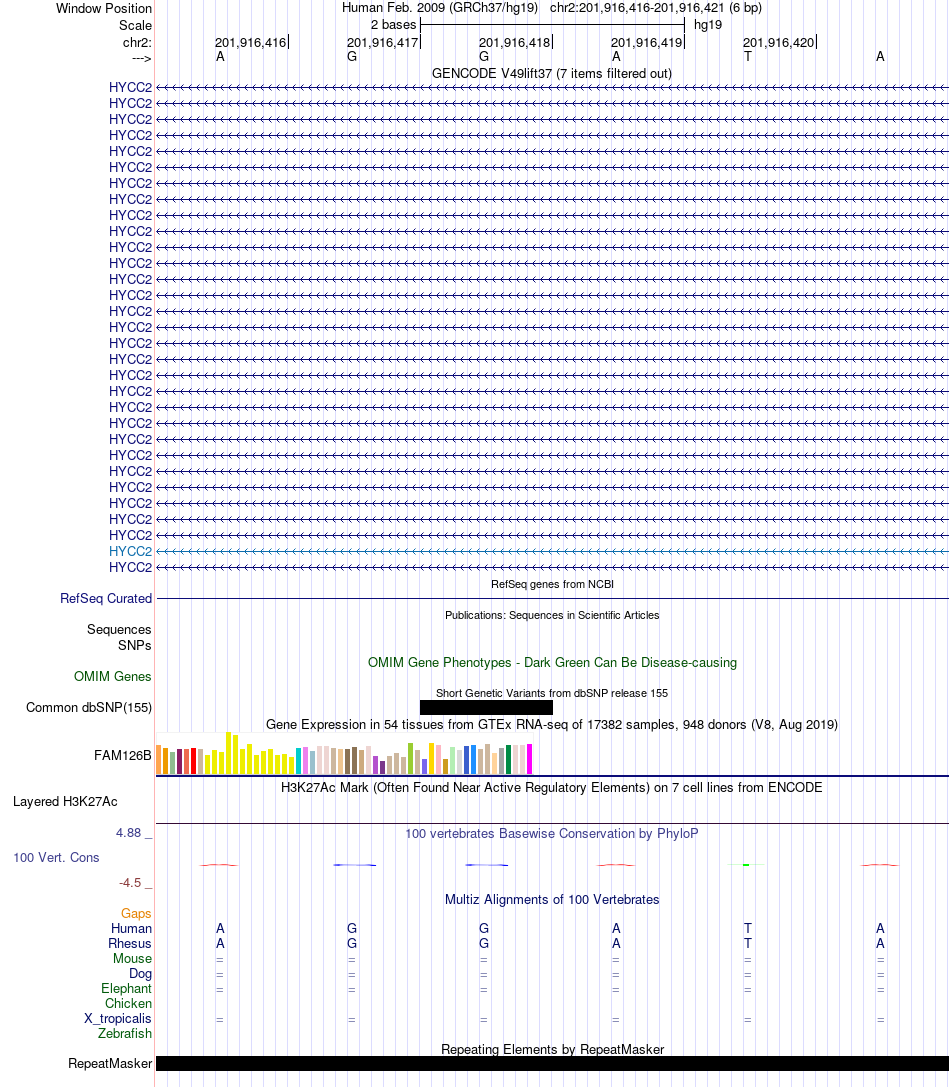Click the FAM126B expression label
Image resolution: width=950 pixels, height=1087 pixels.
tap(123, 756)
